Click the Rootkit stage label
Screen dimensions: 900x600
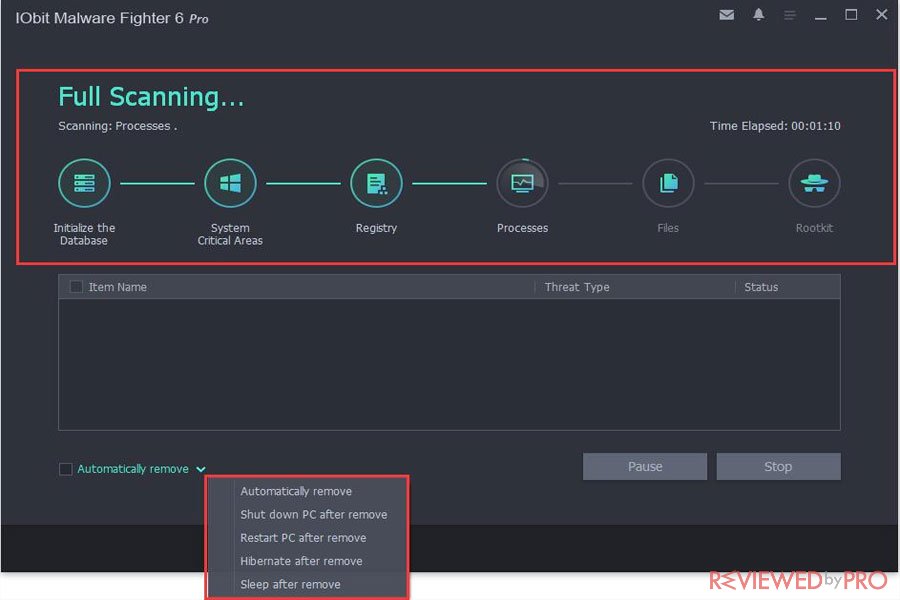coord(814,228)
